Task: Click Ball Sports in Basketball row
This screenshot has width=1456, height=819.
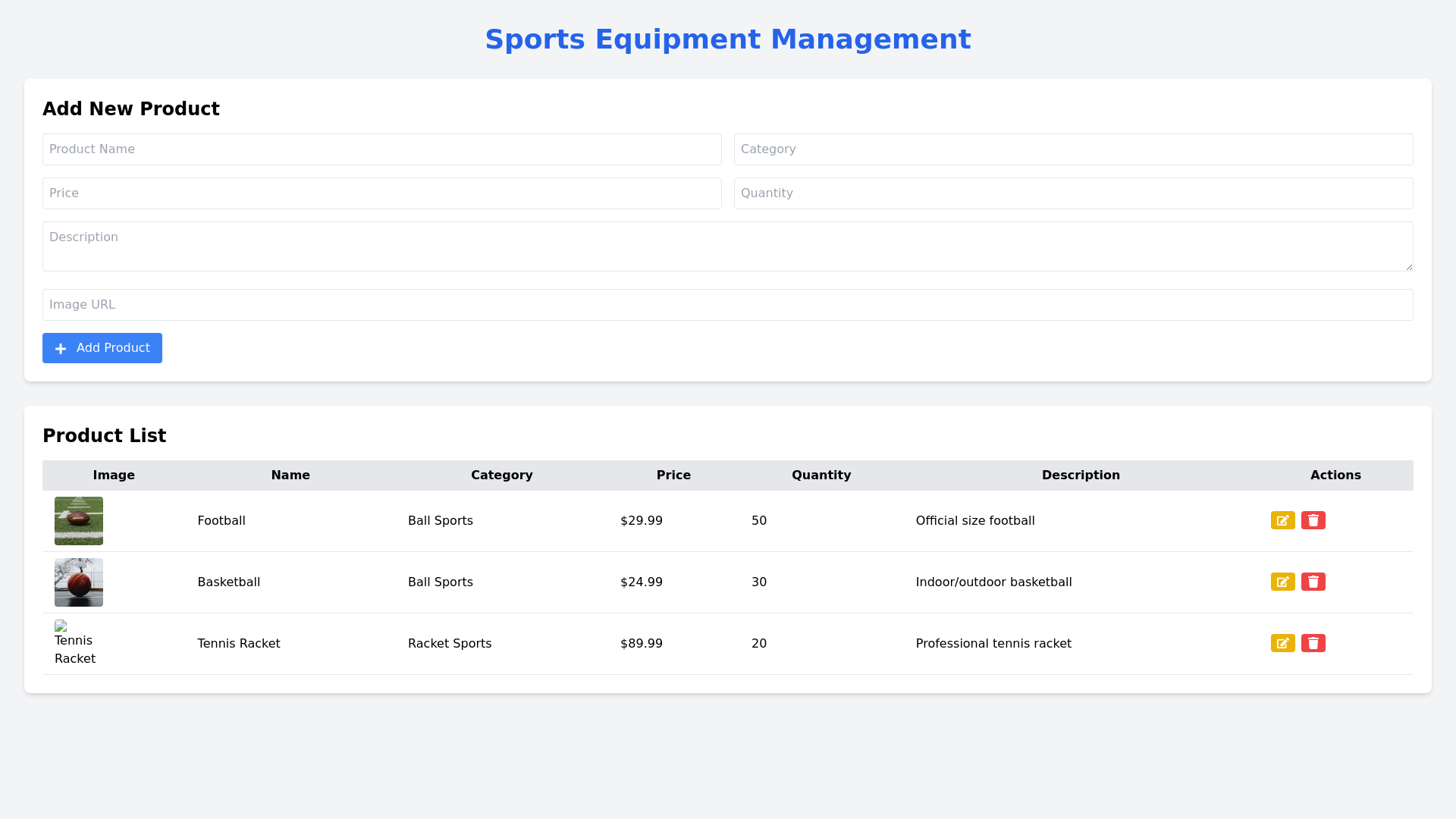Action: (441, 582)
